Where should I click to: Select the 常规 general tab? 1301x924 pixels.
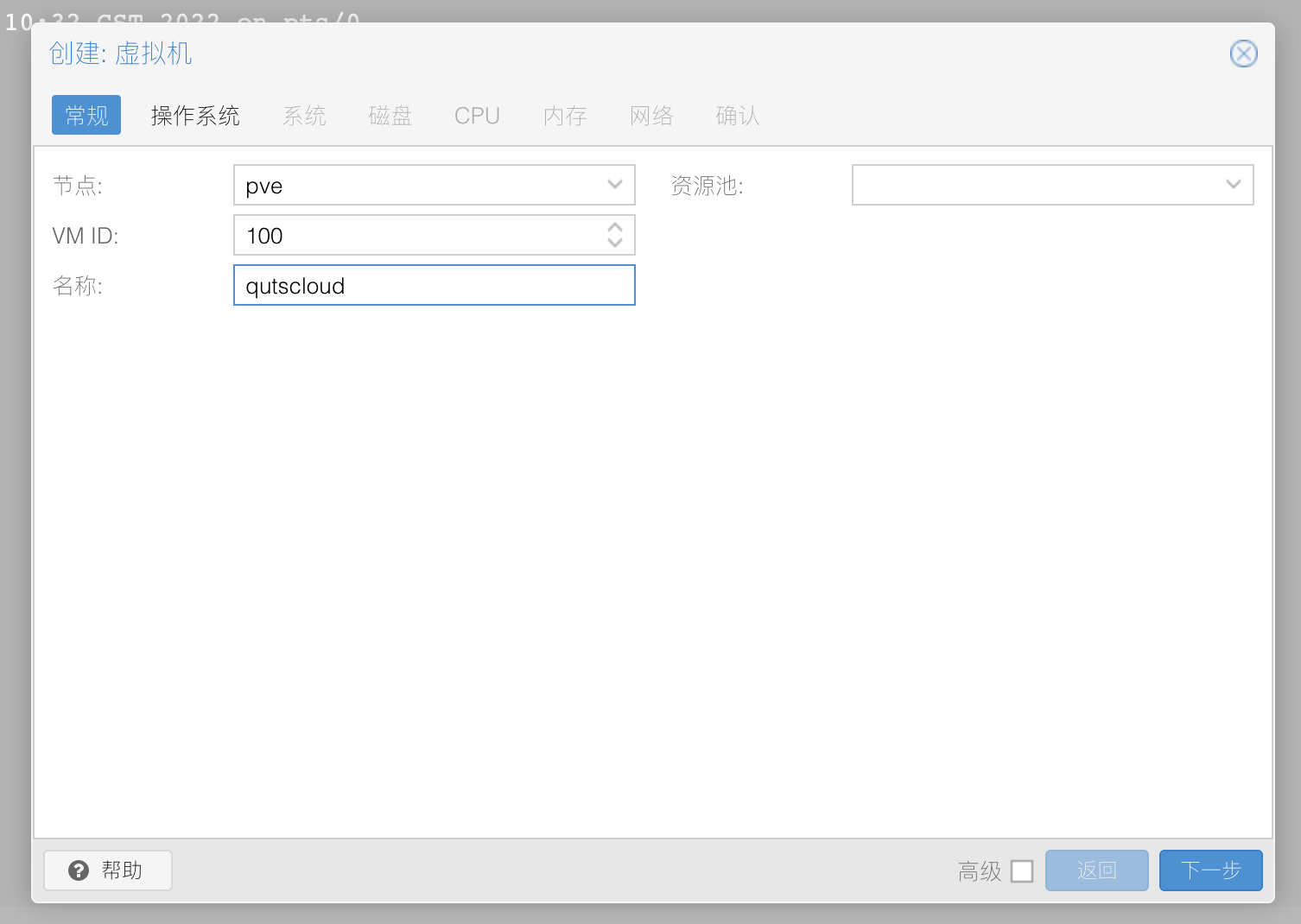click(x=86, y=116)
